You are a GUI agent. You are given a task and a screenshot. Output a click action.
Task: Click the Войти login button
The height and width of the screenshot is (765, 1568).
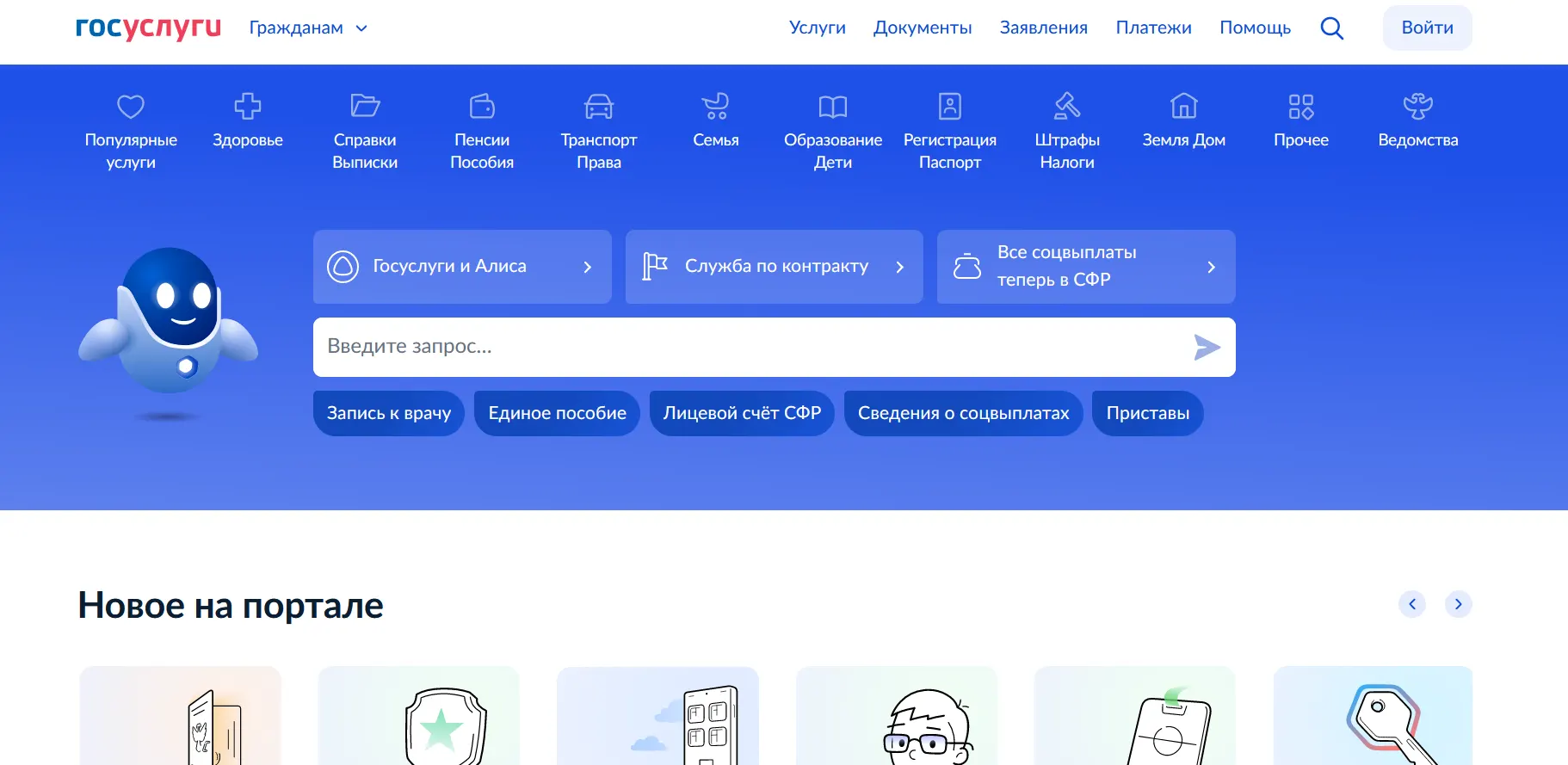pyautogui.click(x=1427, y=28)
